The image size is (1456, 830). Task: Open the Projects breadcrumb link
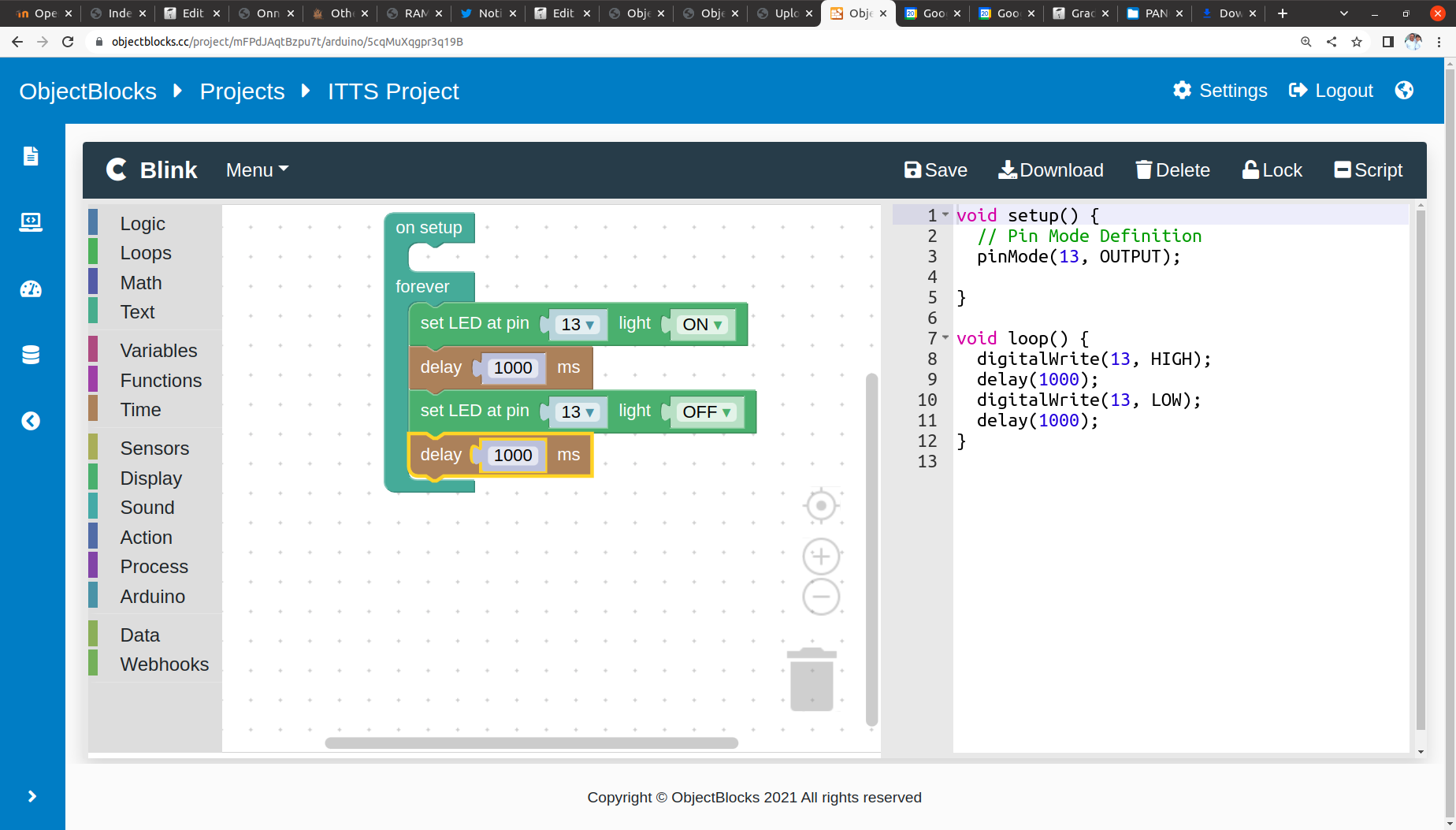pos(242,91)
